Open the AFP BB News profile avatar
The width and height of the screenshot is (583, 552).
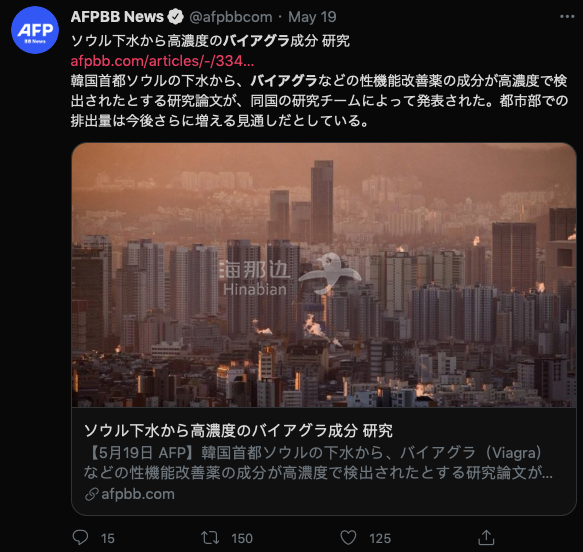(35, 30)
